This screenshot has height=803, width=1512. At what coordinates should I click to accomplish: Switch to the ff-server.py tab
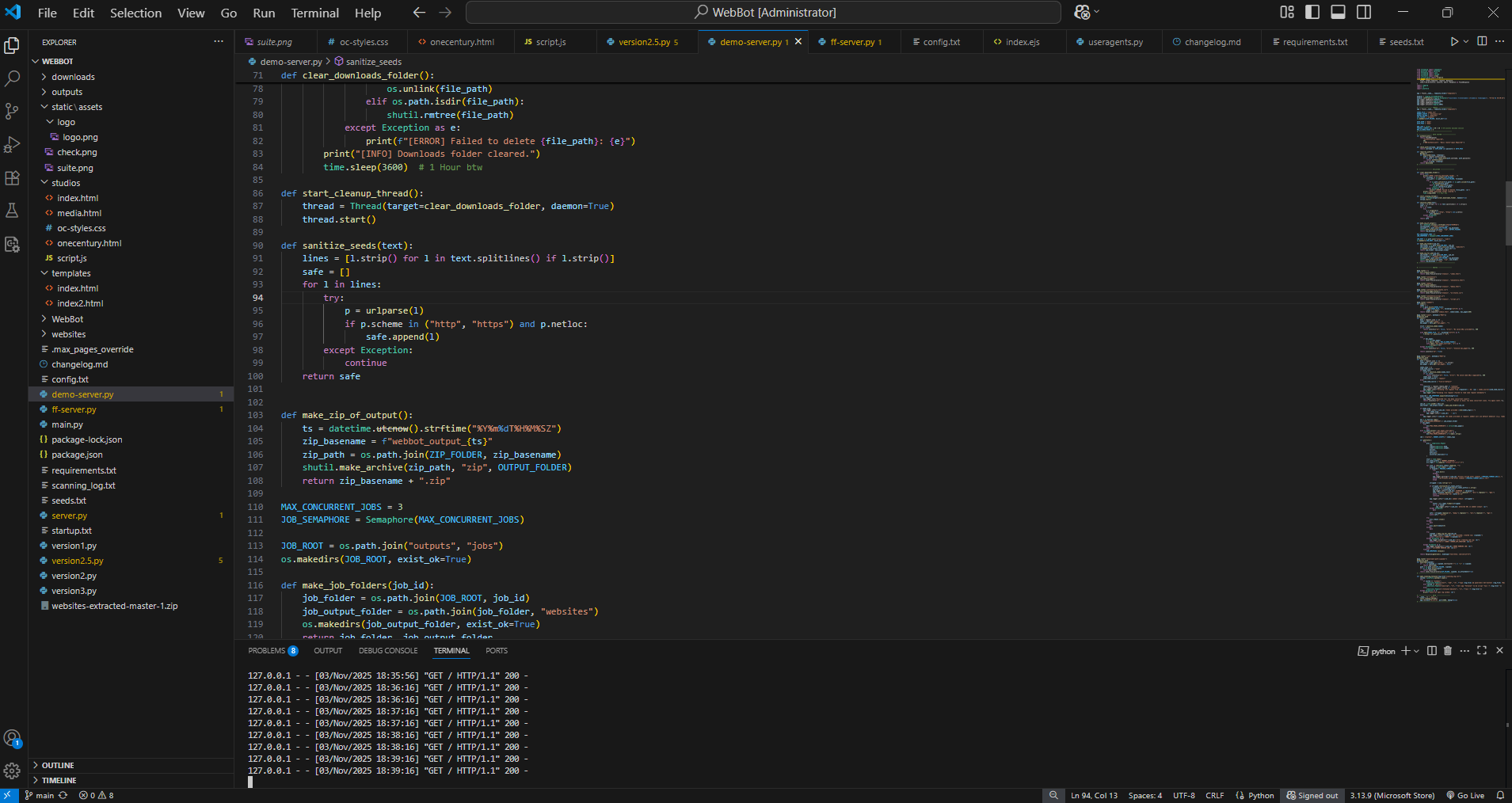(851, 42)
